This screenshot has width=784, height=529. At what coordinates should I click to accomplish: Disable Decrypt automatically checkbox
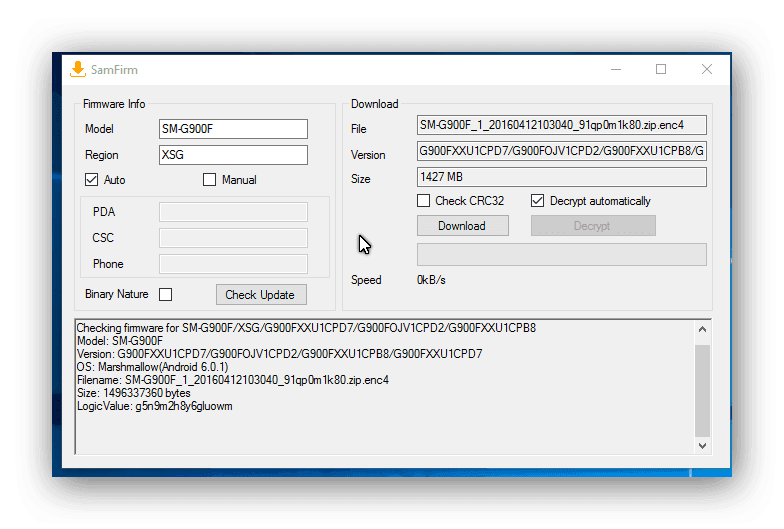coord(538,200)
